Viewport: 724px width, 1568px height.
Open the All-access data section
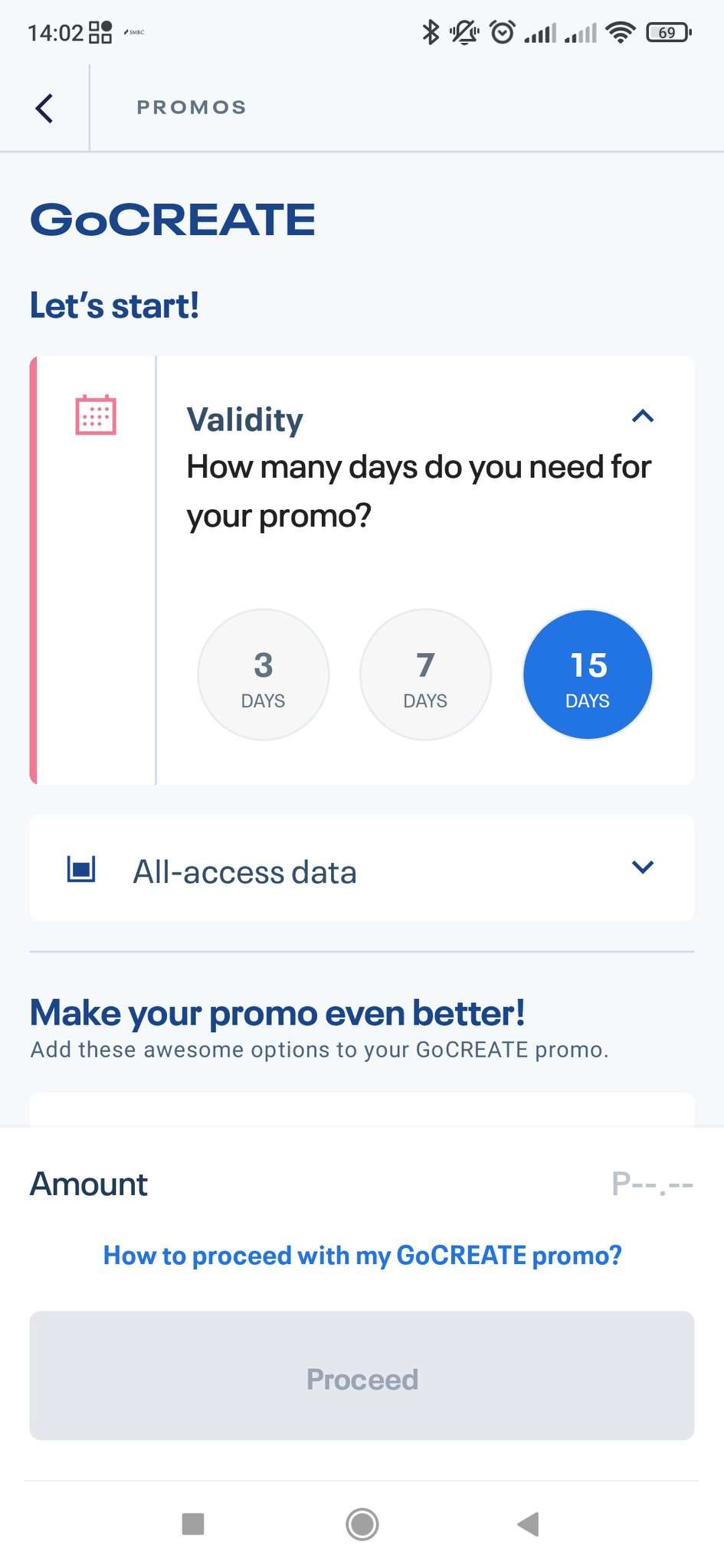pyautogui.click(x=245, y=872)
